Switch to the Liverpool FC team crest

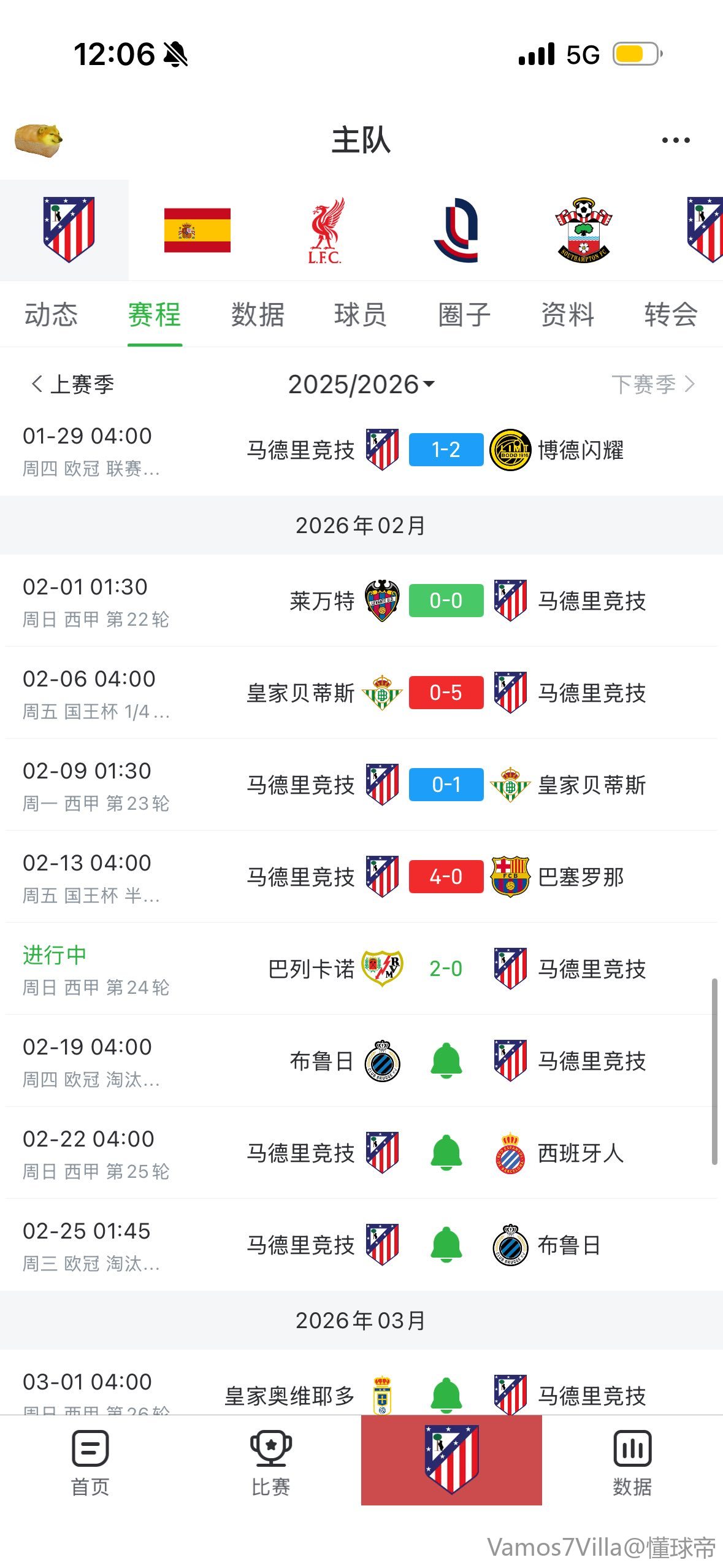325,230
